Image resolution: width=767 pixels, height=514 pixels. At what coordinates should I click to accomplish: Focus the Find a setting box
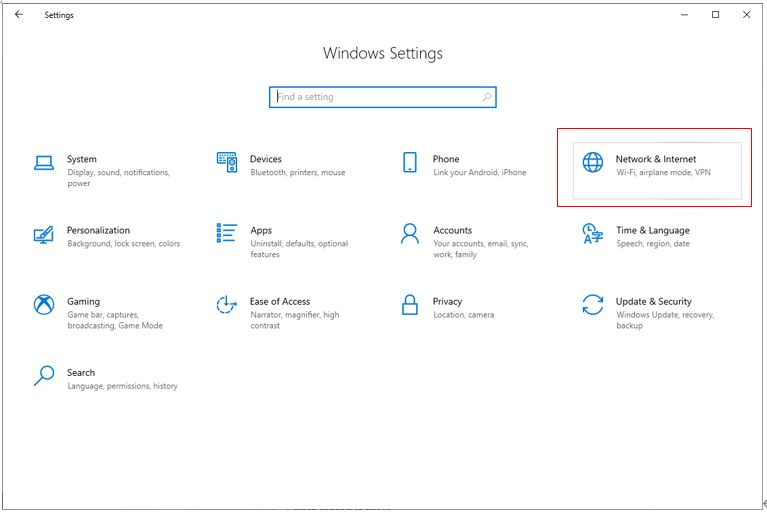(383, 97)
